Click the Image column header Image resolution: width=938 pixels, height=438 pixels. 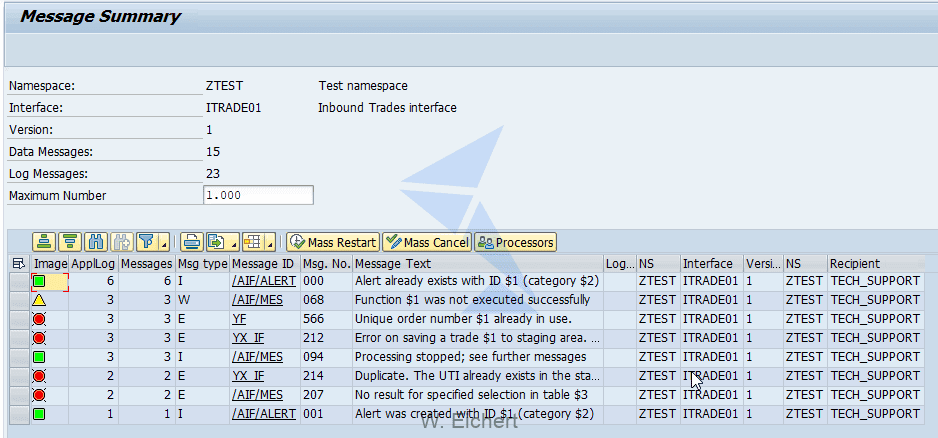click(50, 263)
